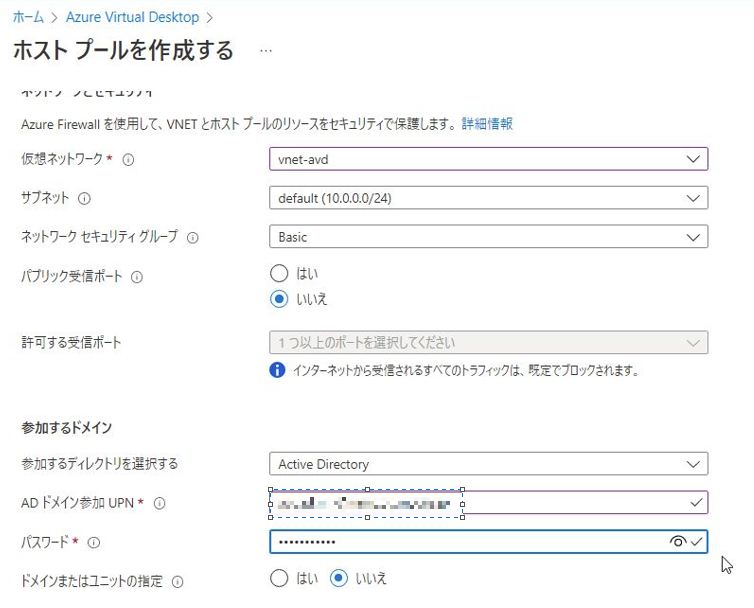
Task: Click info icon next to パスワード
Action: pyautogui.click(x=94, y=543)
